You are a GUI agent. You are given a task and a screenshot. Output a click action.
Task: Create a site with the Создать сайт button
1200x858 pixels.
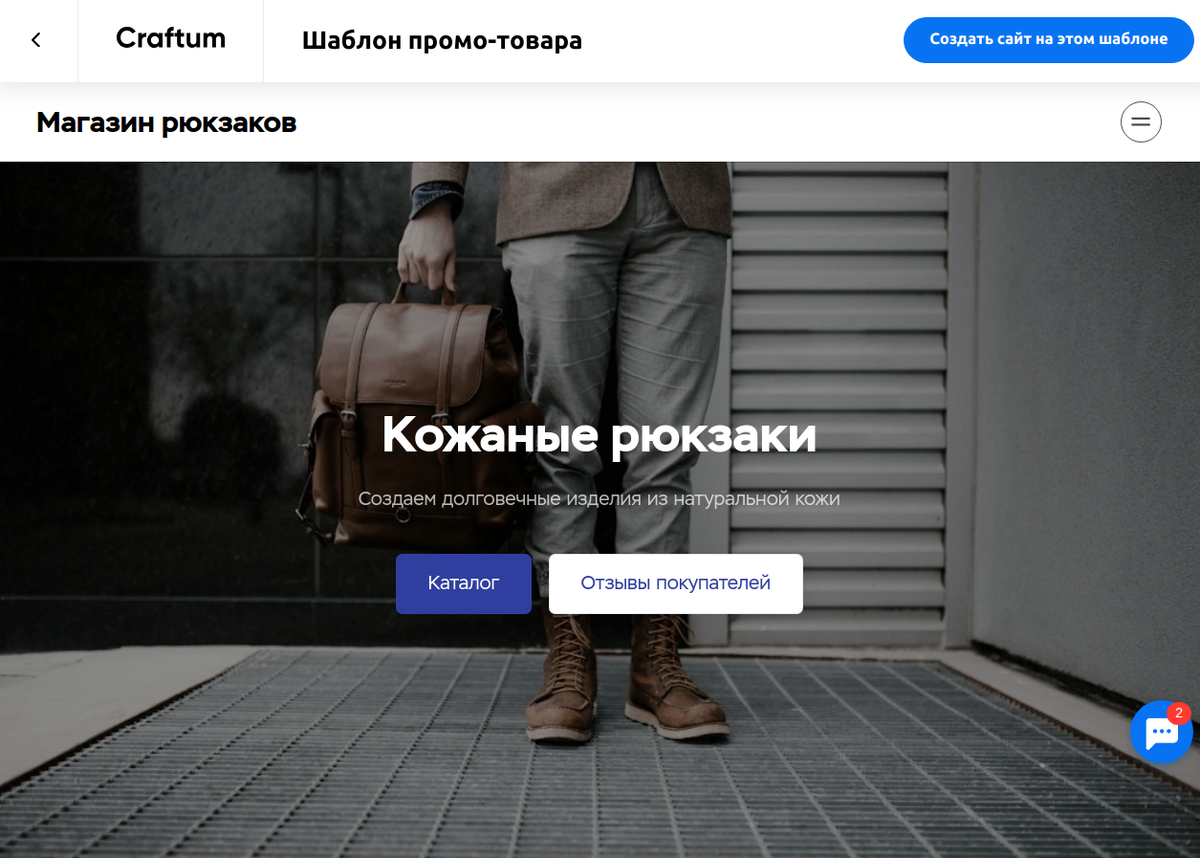[x=1049, y=40]
